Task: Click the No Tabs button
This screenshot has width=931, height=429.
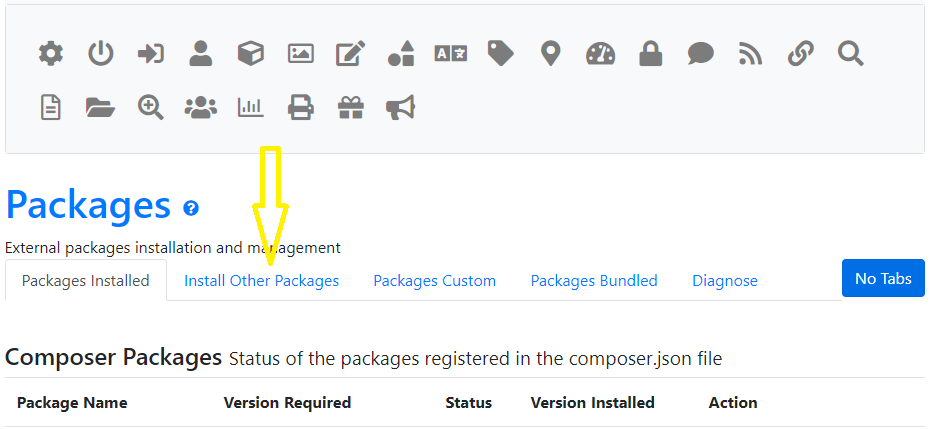Action: [883, 278]
